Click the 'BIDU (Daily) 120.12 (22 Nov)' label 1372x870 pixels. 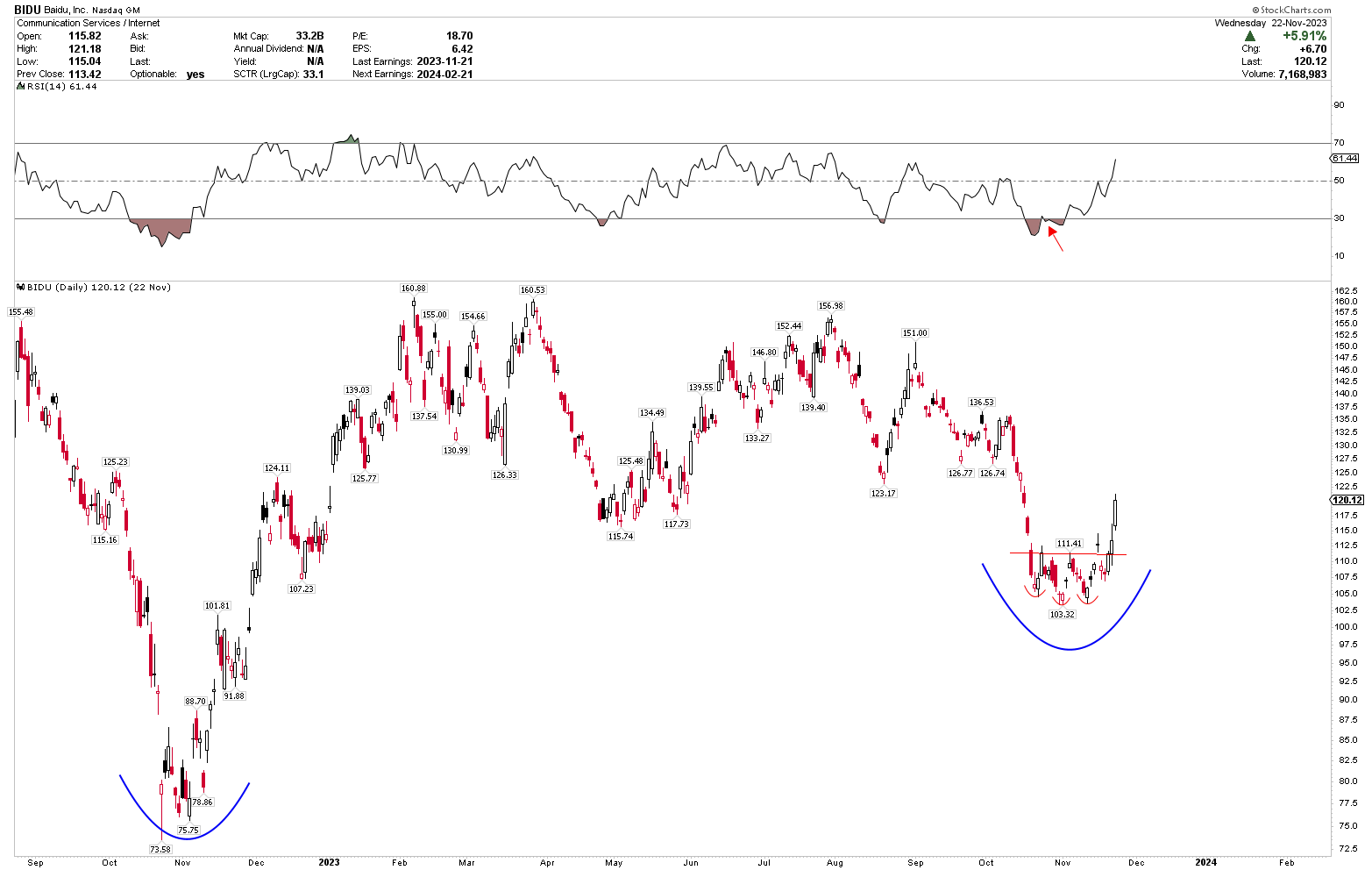(x=99, y=287)
